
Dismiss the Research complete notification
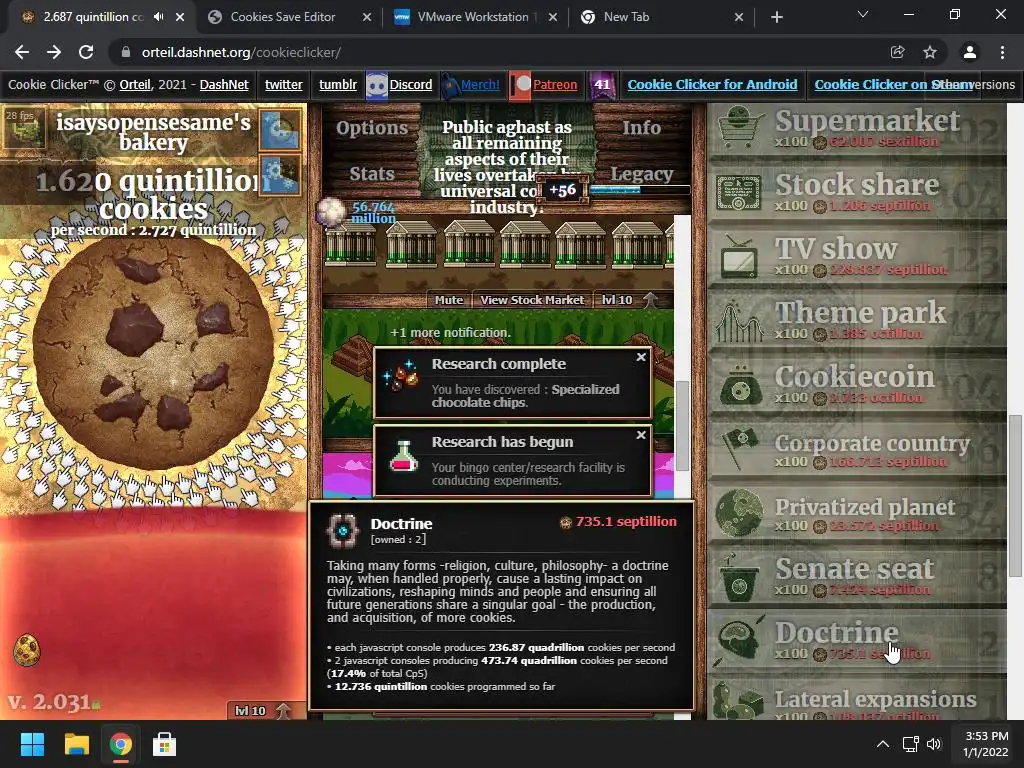[641, 357]
